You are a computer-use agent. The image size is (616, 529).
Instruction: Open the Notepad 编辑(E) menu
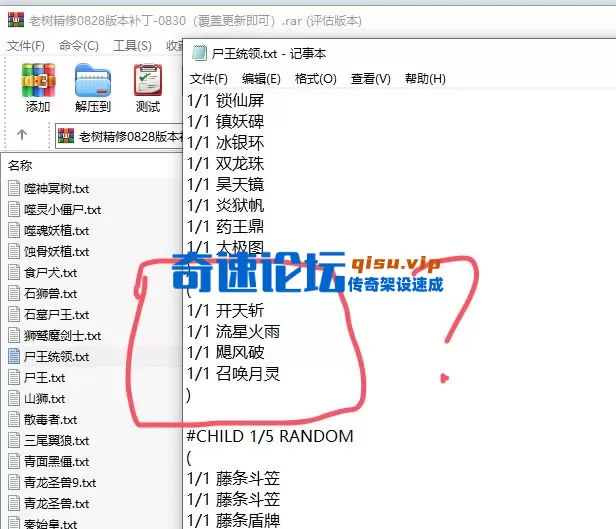261,79
